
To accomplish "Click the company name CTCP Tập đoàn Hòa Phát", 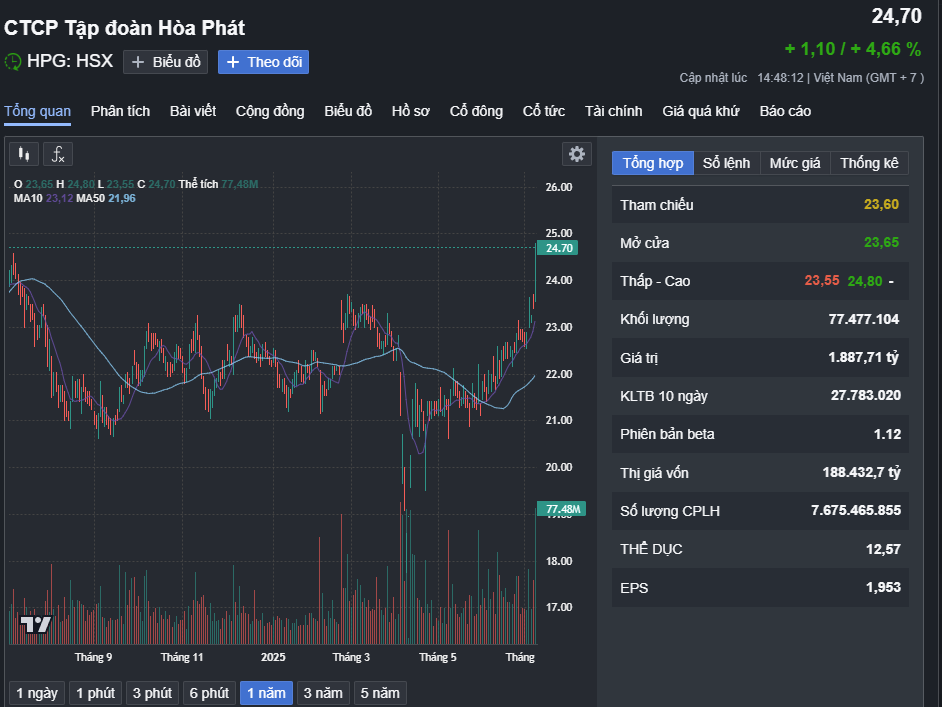I will (x=124, y=28).
